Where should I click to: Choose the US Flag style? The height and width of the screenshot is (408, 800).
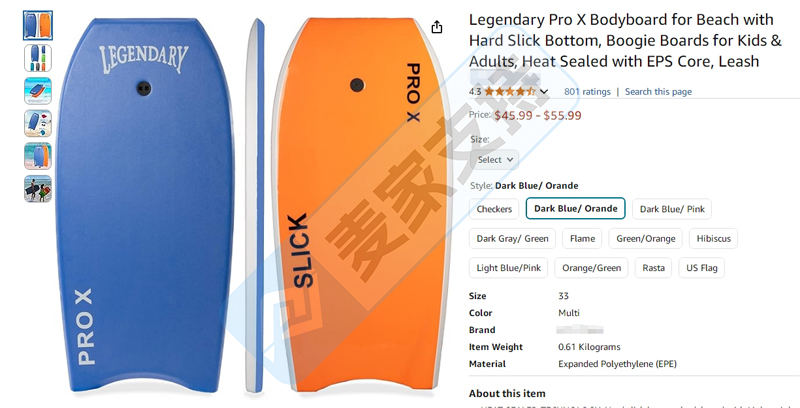[x=701, y=267]
